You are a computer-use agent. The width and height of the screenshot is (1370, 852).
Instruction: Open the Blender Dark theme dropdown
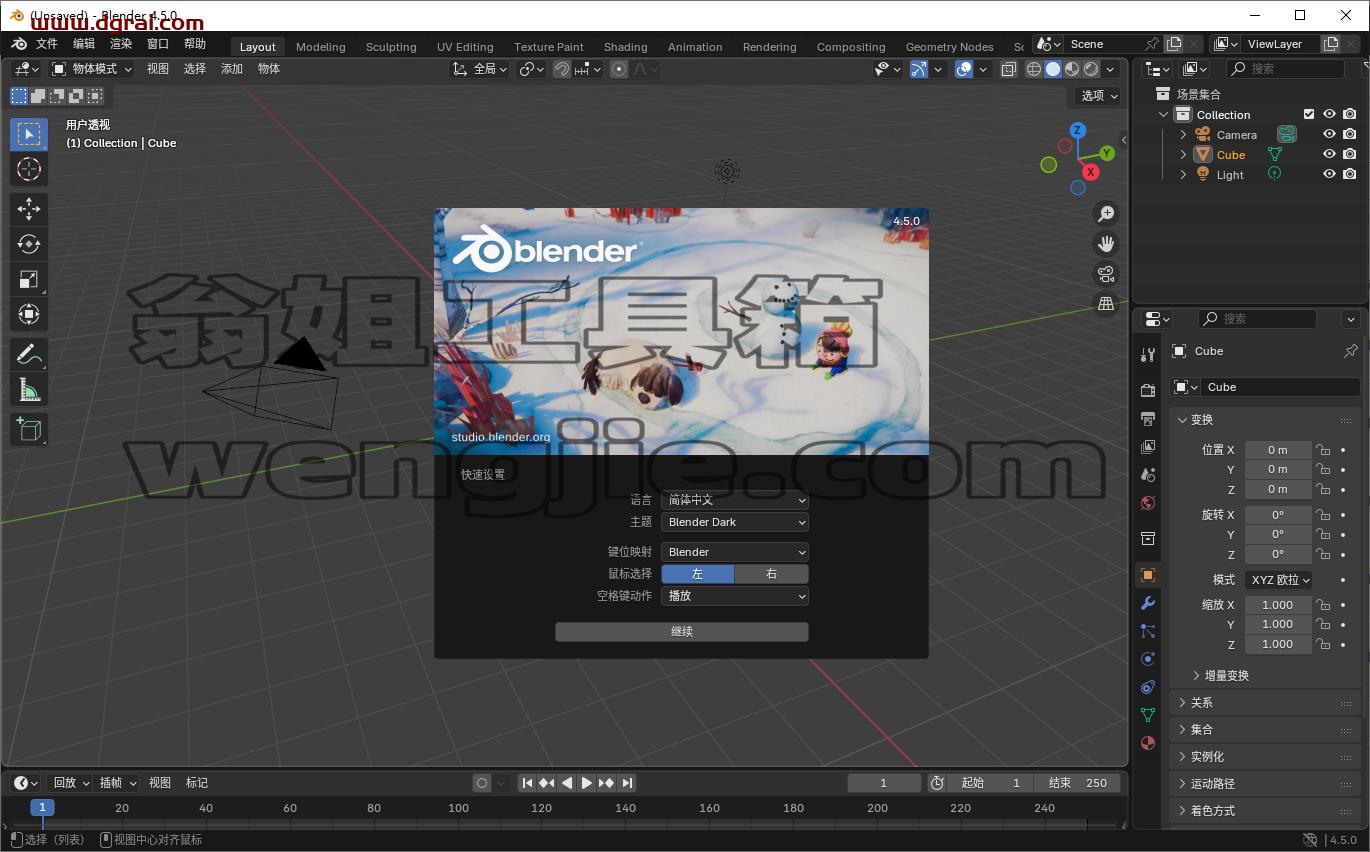734,522
